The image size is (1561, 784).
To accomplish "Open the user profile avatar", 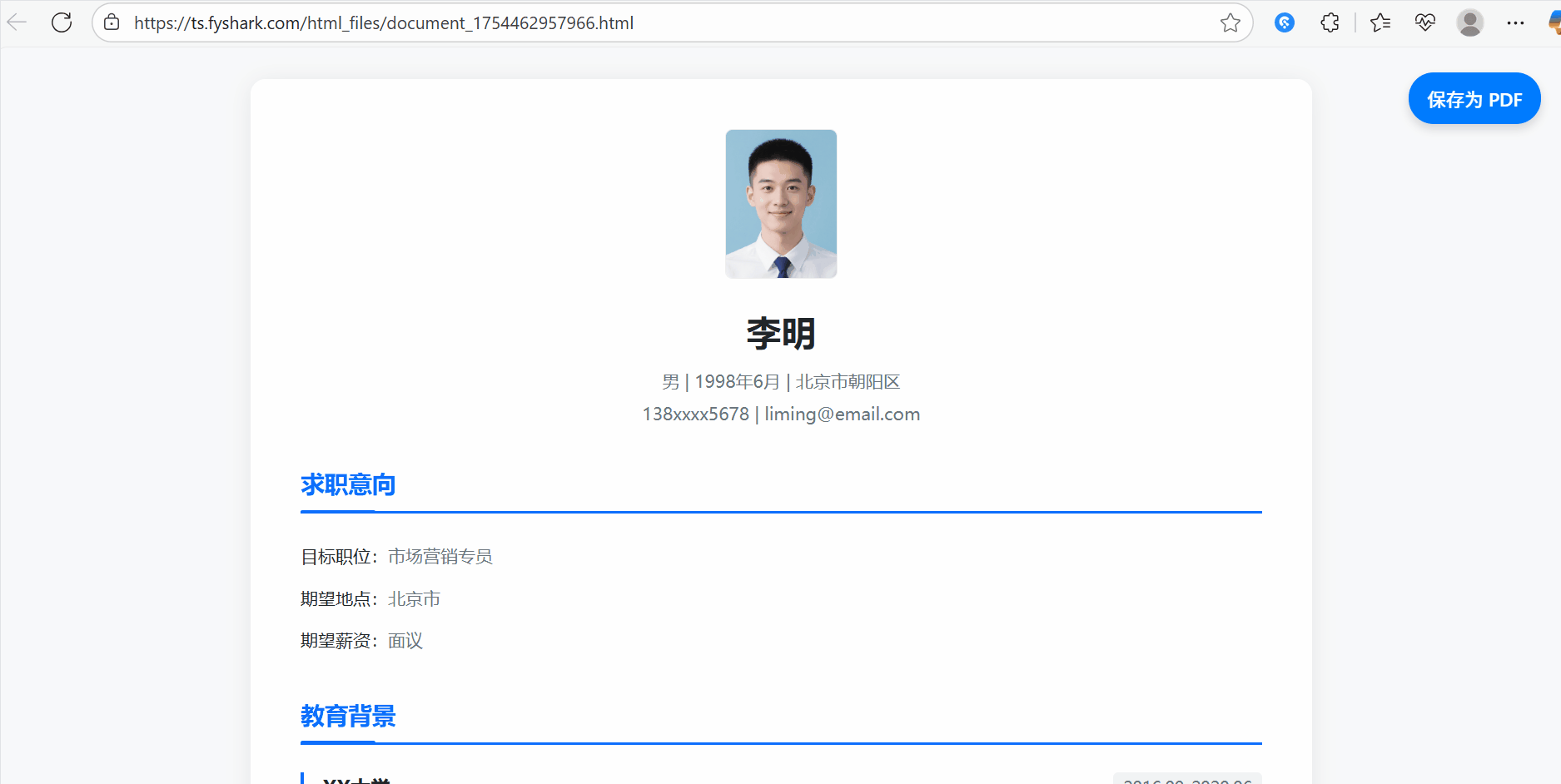I will point(1470,22).
